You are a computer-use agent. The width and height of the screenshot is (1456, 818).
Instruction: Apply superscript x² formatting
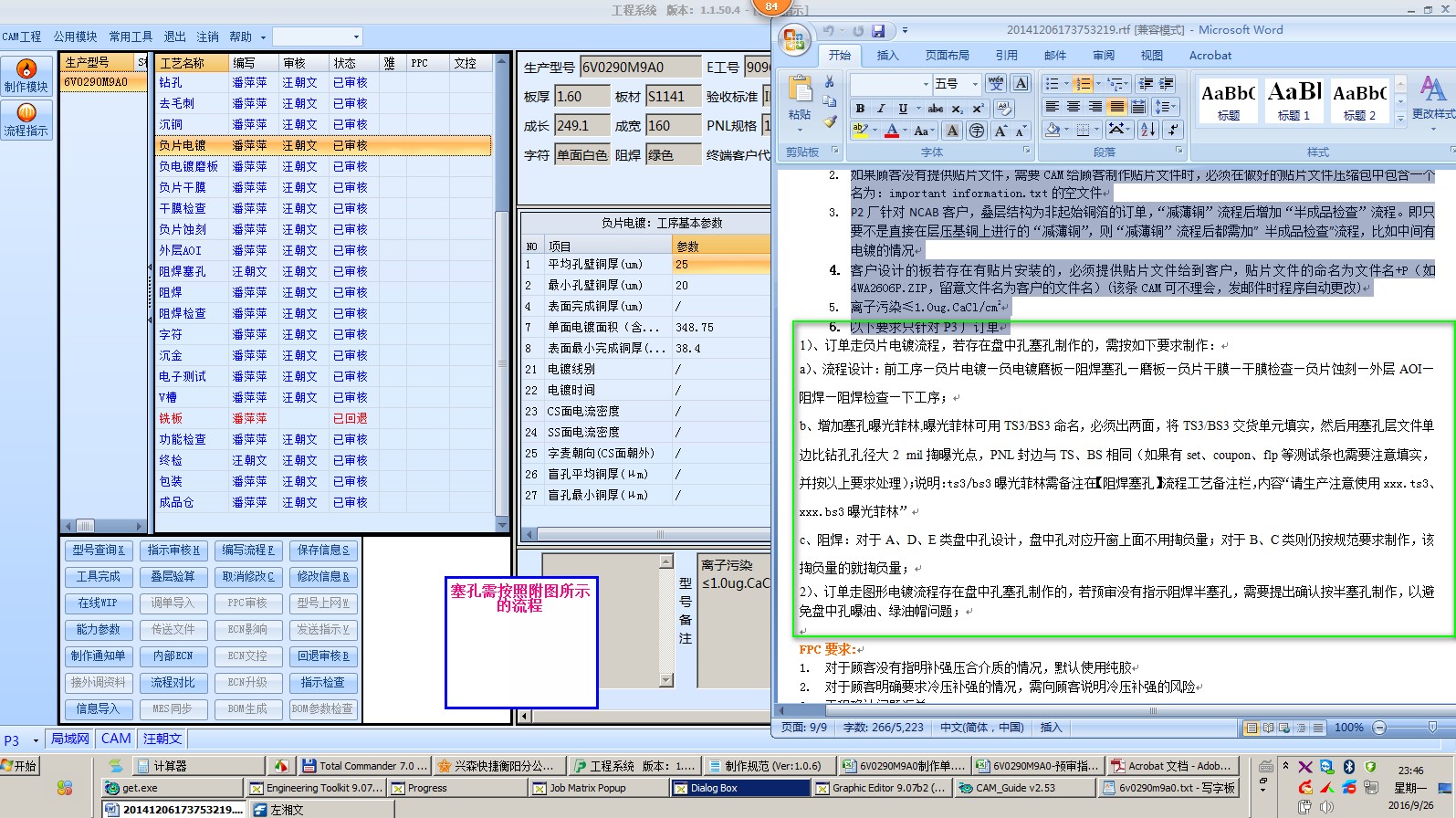coord(977,108)
